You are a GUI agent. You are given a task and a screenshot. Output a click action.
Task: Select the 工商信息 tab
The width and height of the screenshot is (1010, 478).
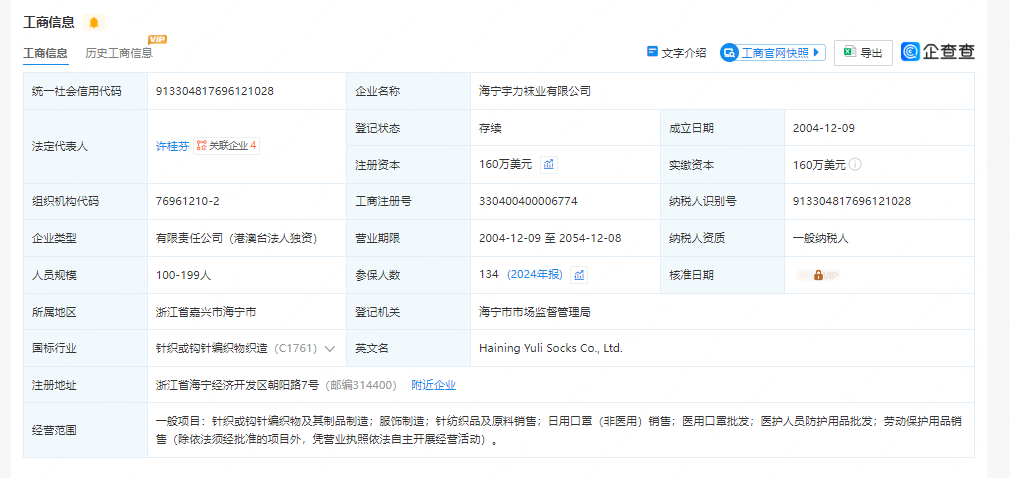46,53
